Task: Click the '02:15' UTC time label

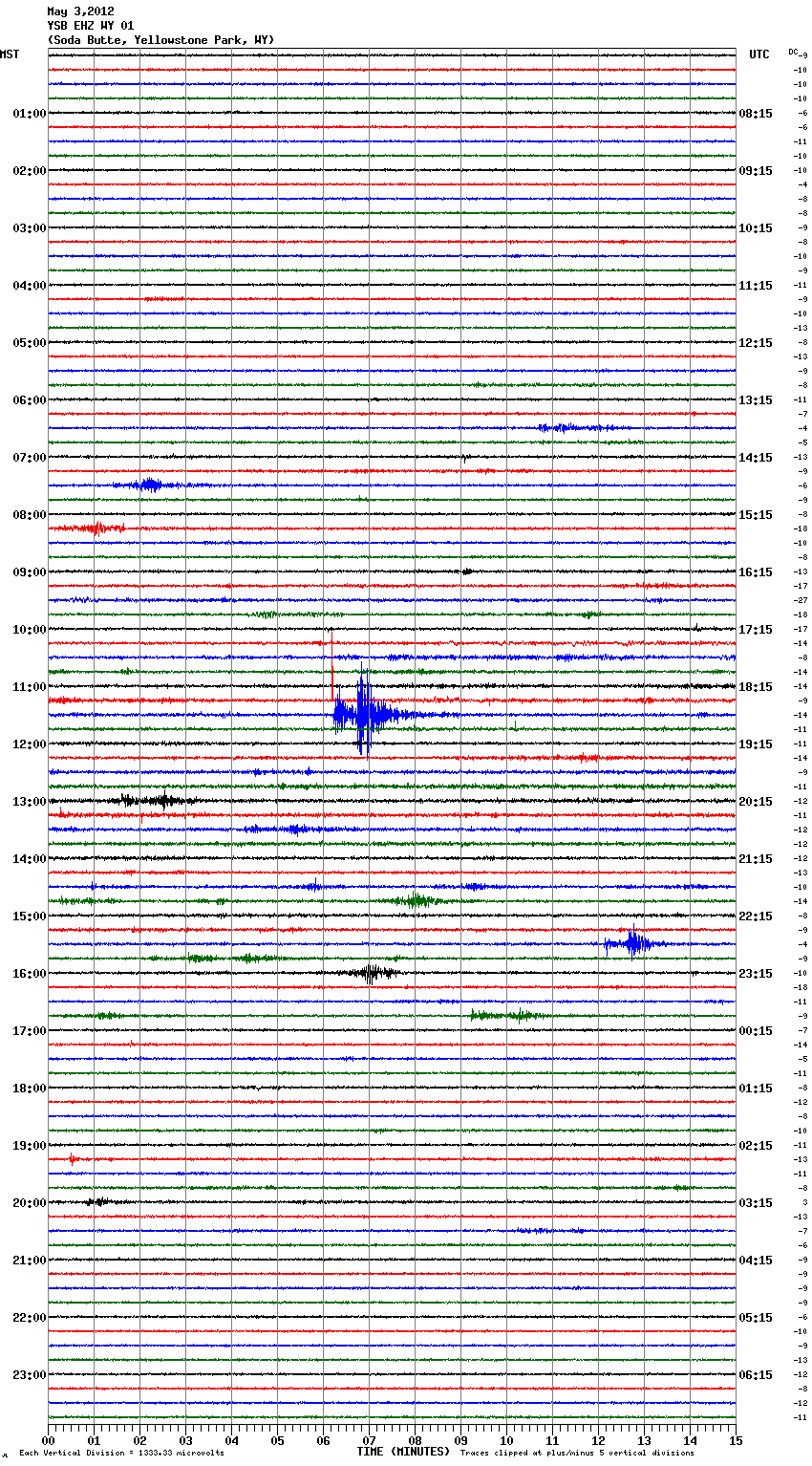Action: (x=756, y=1146)
